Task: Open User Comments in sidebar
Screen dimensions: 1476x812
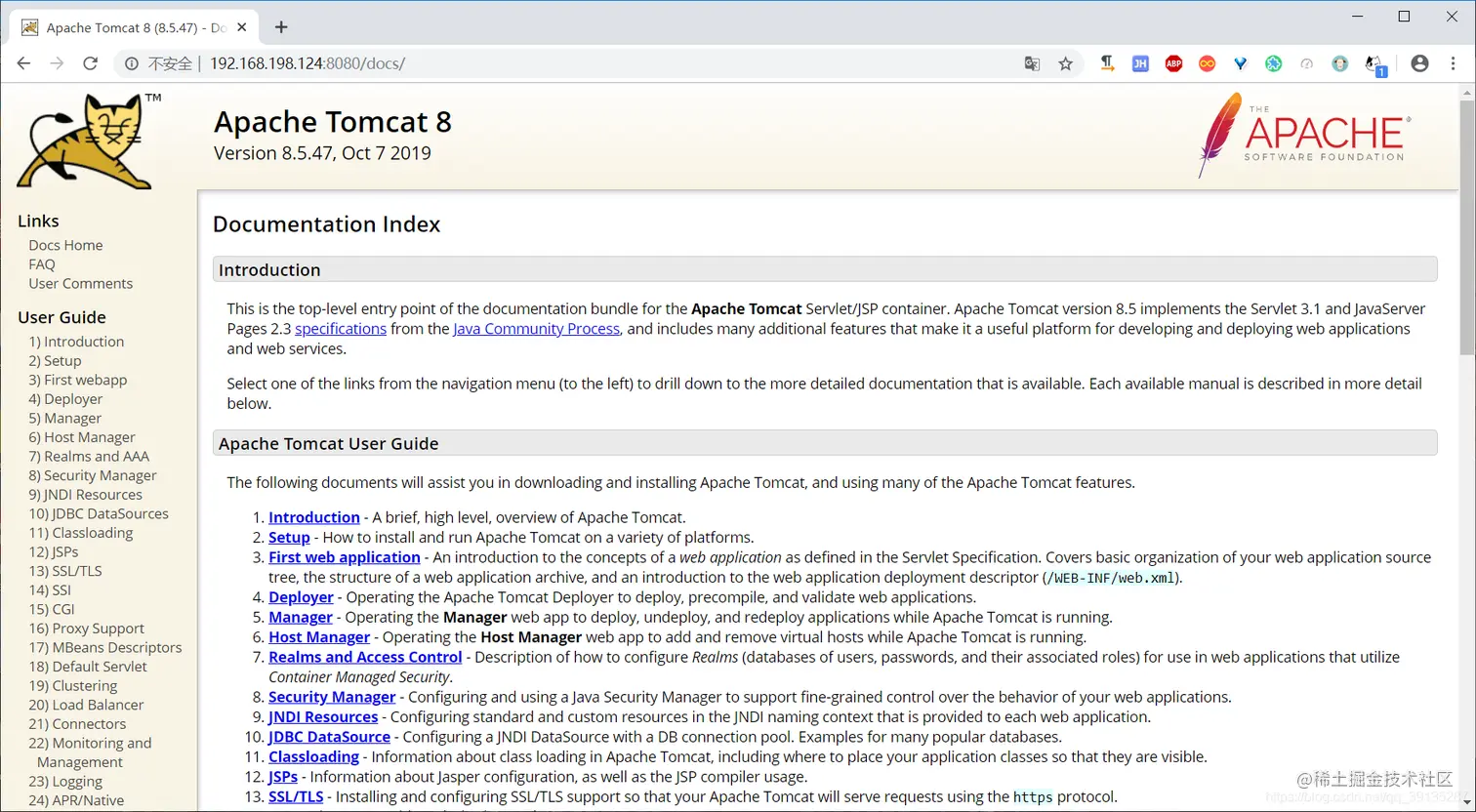Action: click(x=81, y=283)
